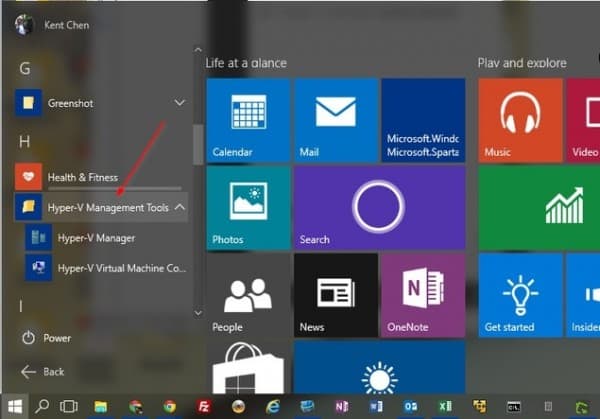This screenshot has width=600, height=419.
Task: Open Command Prompt from the taskbar
Action: point(514,406)
